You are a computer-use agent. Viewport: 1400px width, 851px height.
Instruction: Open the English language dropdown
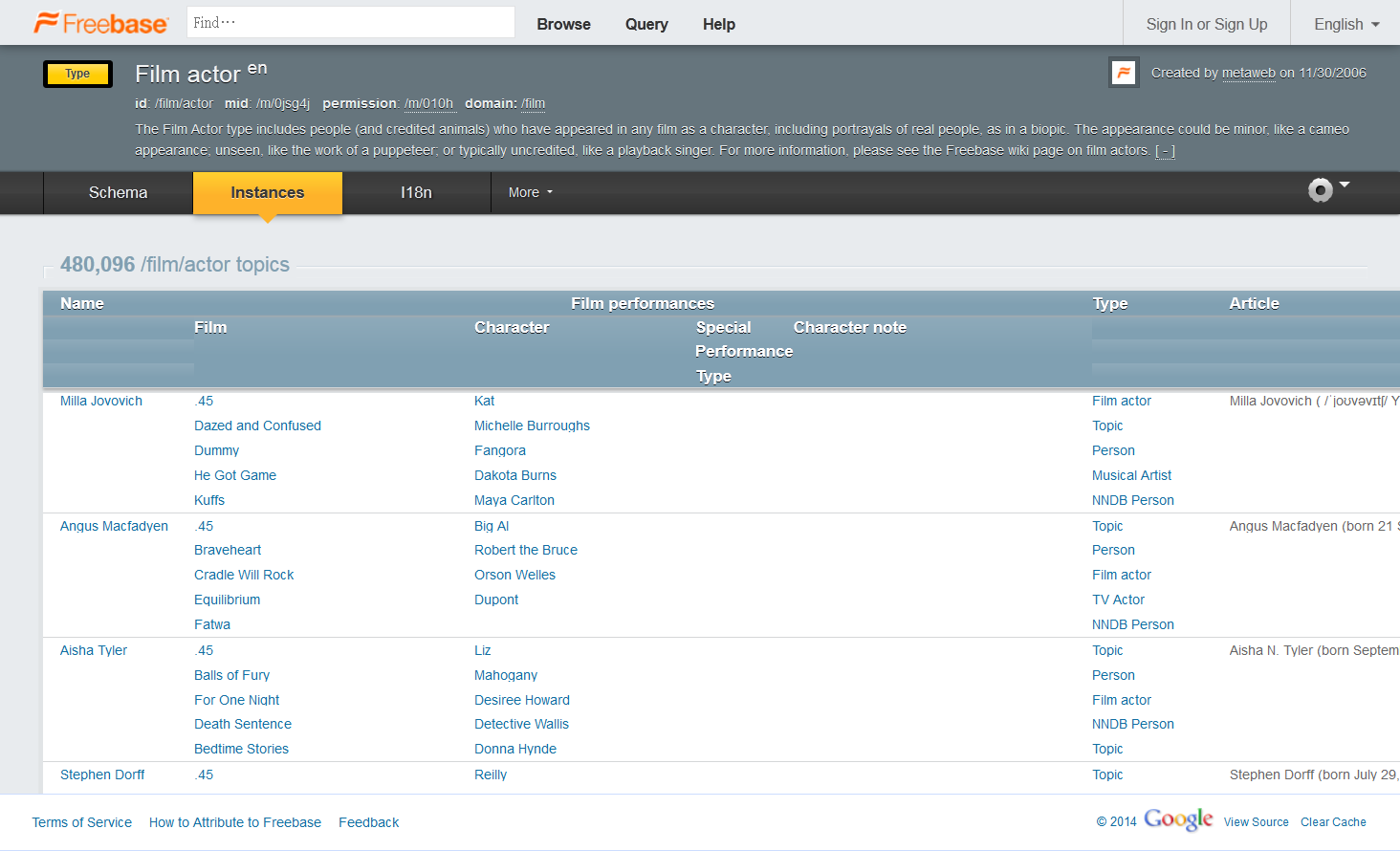point(1346,24)
